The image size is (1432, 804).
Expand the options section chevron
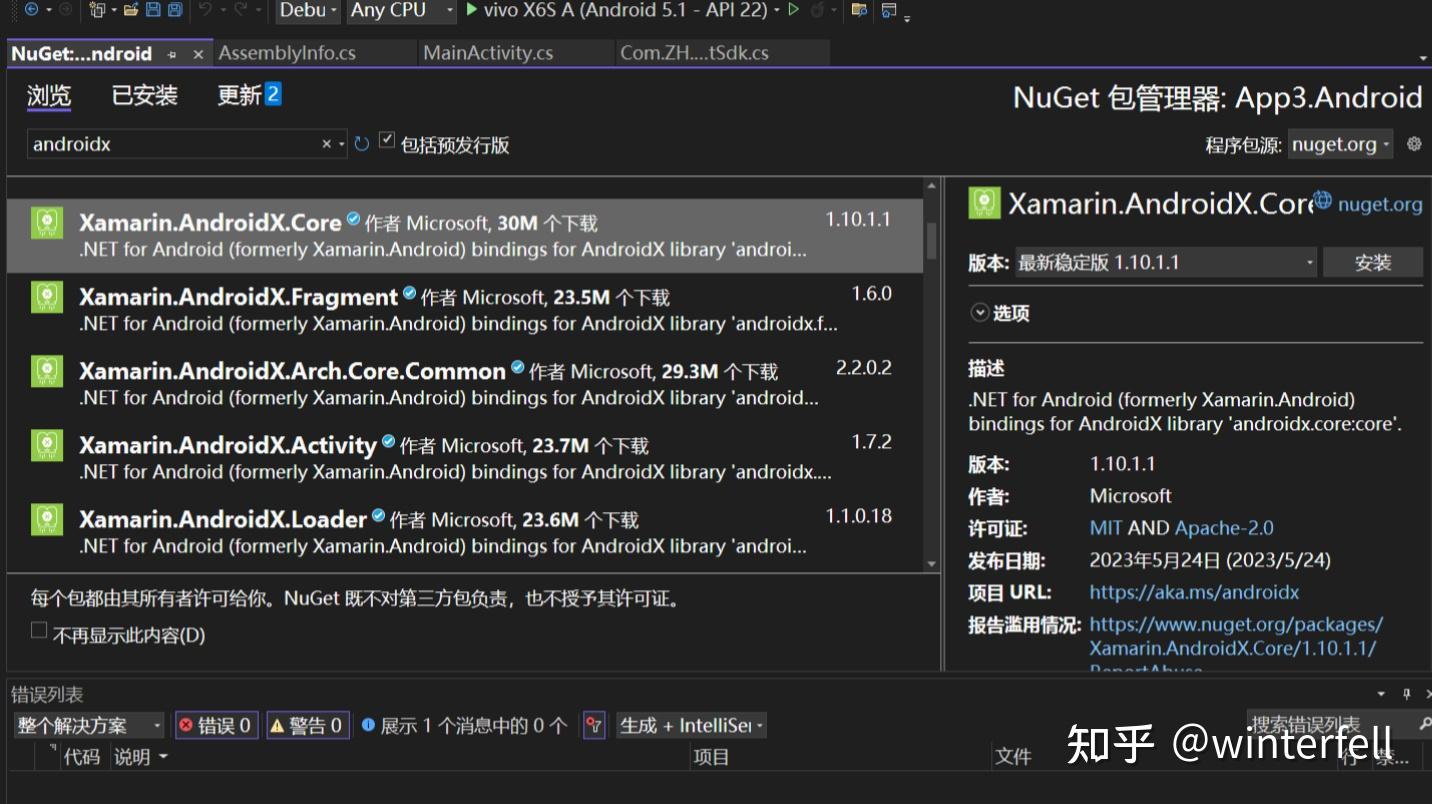pyautogui.click(x=979, y=312)
